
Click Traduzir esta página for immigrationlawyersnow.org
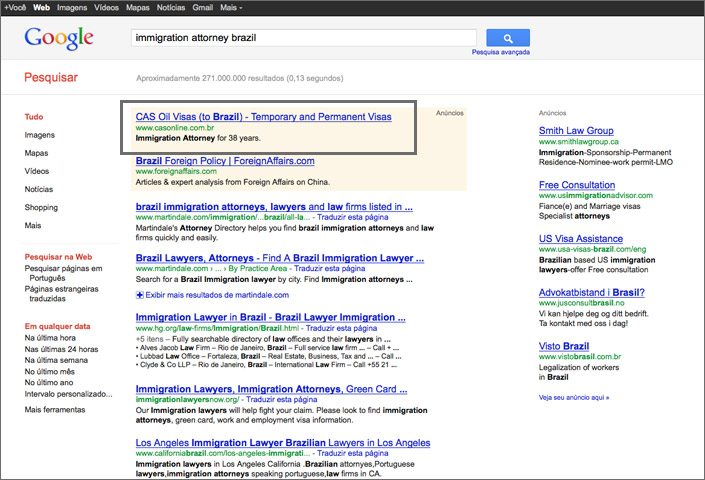pos(281,400)
